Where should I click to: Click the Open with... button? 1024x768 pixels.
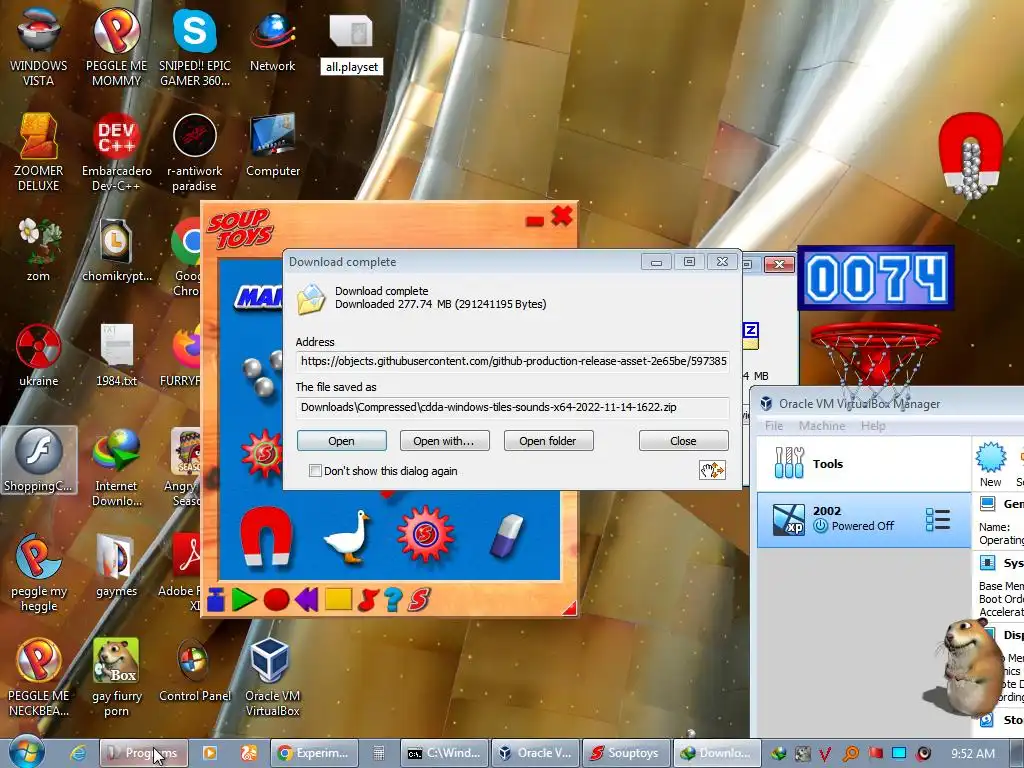[x=444, y=441]
